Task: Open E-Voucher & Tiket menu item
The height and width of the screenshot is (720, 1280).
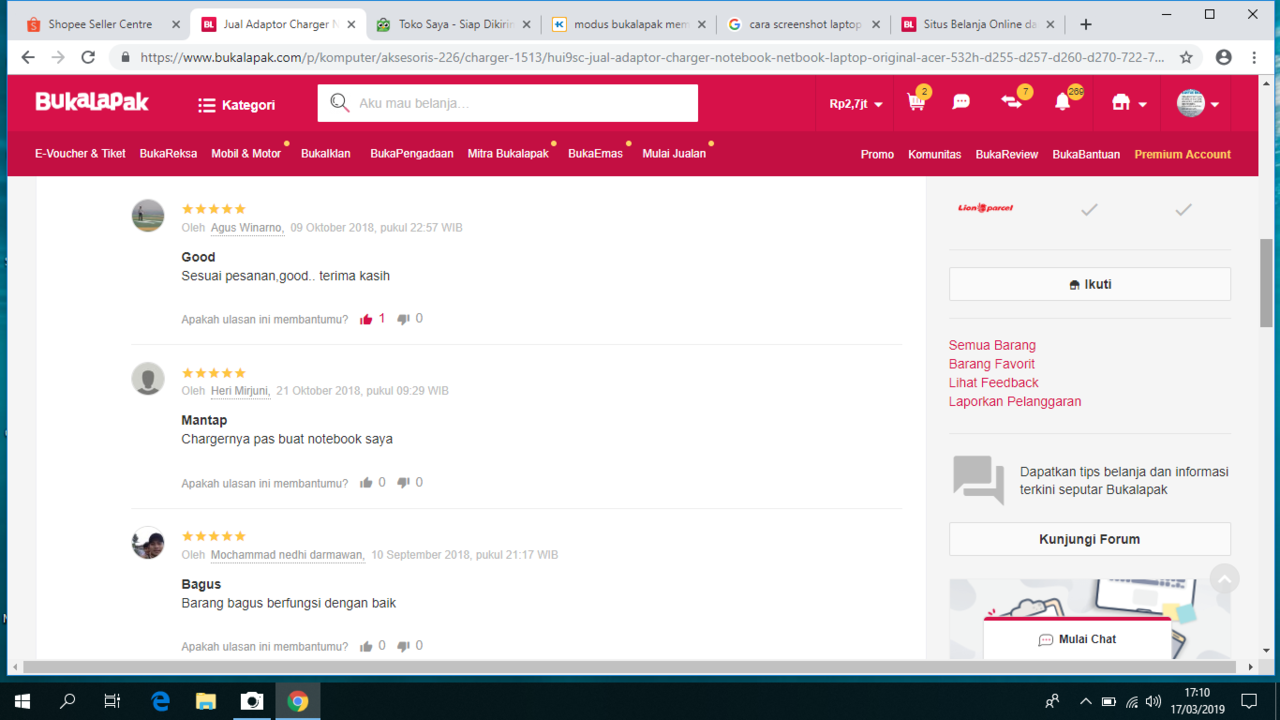Action: (x=80, y=154)
